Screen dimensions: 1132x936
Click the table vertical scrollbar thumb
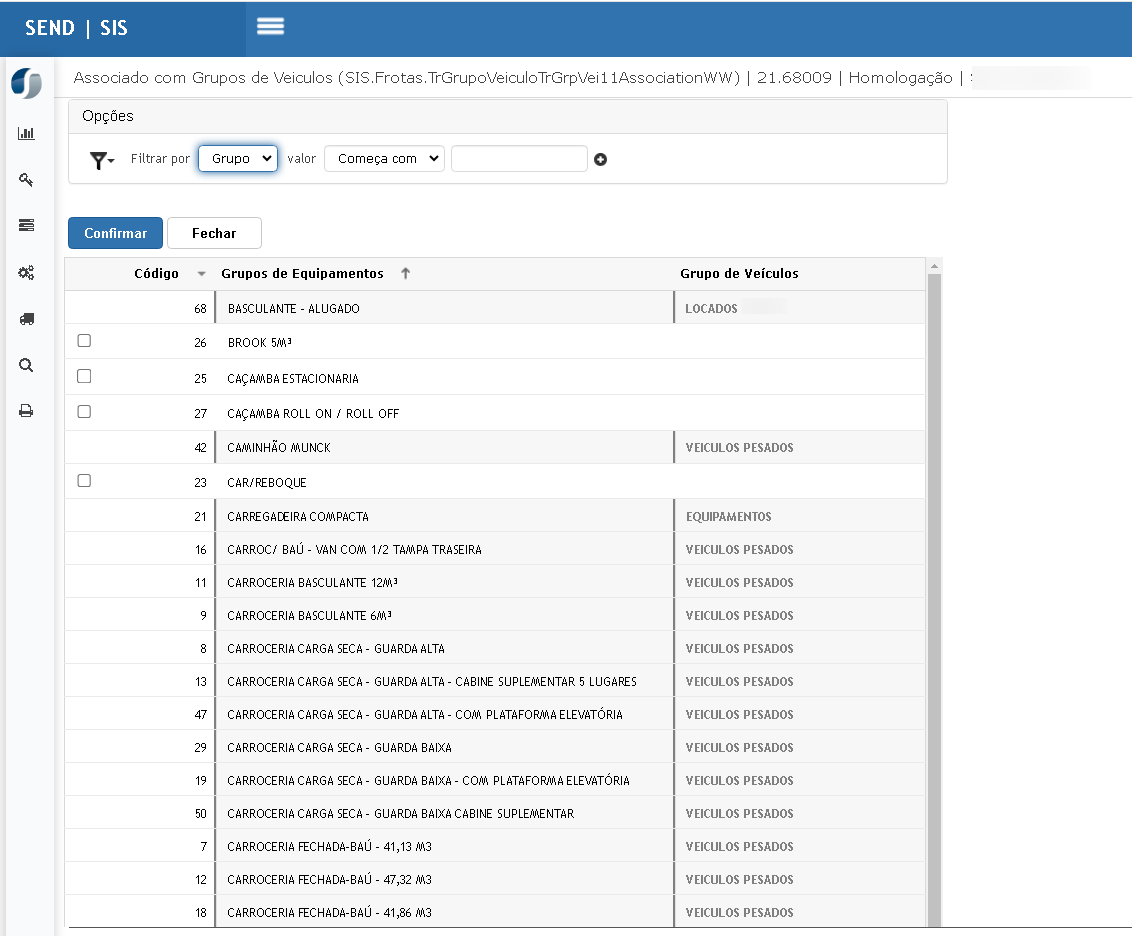click(x=934, y=599)
